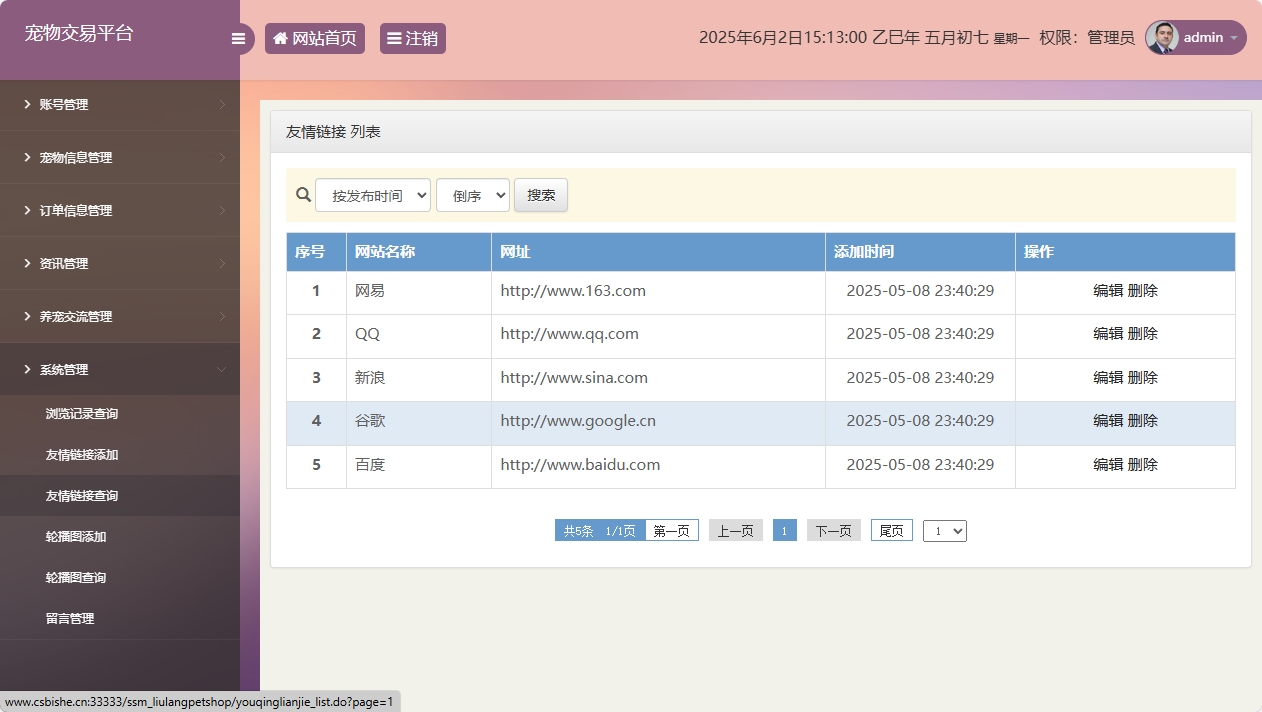Delete the 百度 link row

pyautogui.click(x=1143, y=465)
